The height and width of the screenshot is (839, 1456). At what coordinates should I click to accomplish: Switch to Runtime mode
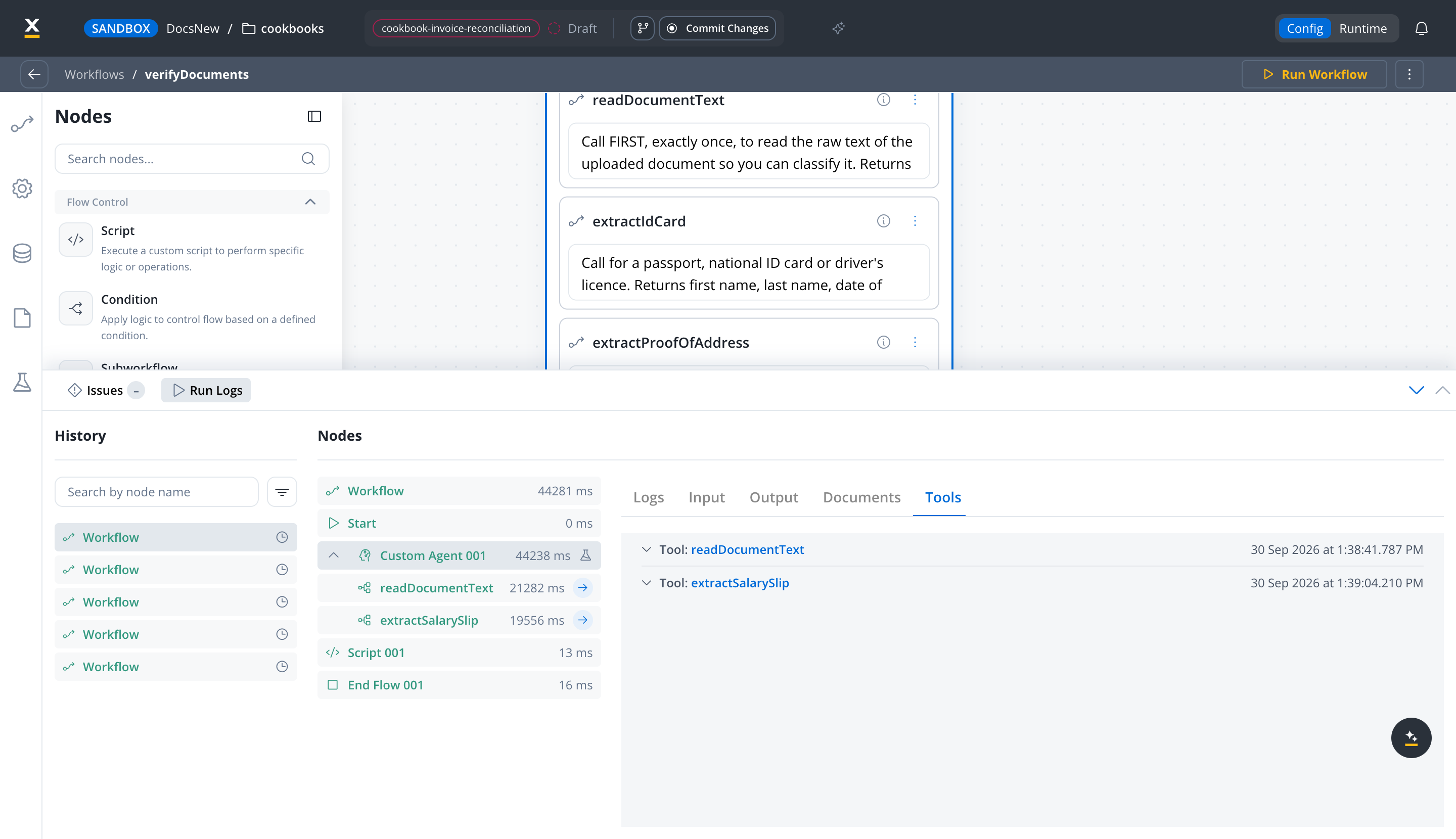[1362, 28]
